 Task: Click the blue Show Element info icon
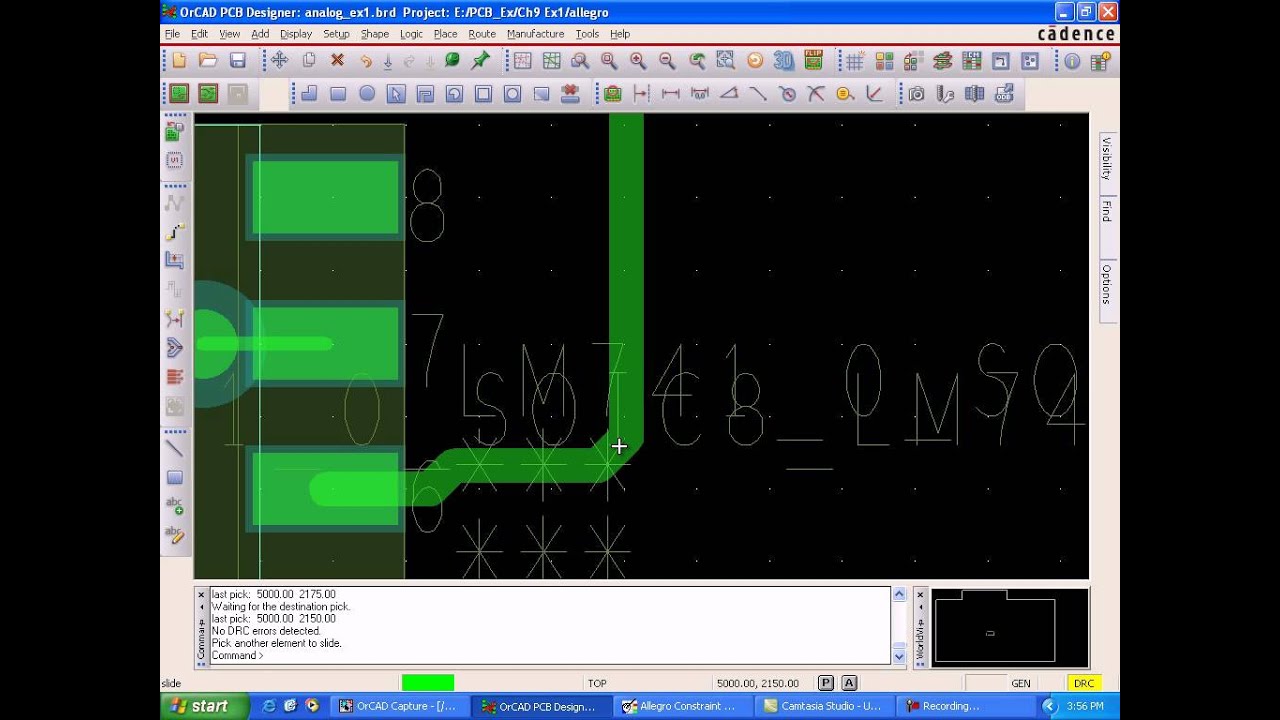(x=1072, y=61)
